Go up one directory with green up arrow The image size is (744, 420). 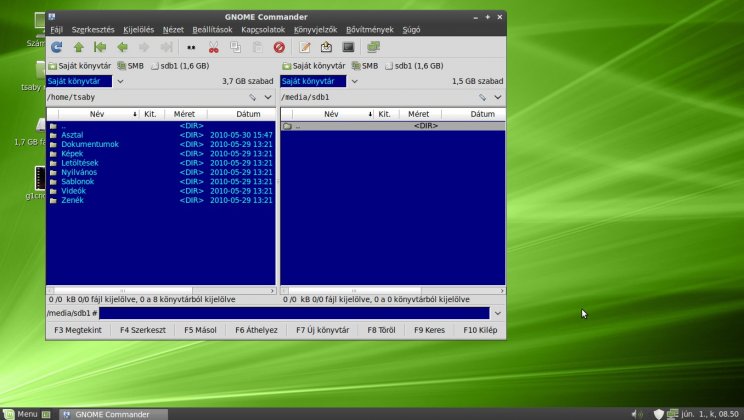coord(79,47)
